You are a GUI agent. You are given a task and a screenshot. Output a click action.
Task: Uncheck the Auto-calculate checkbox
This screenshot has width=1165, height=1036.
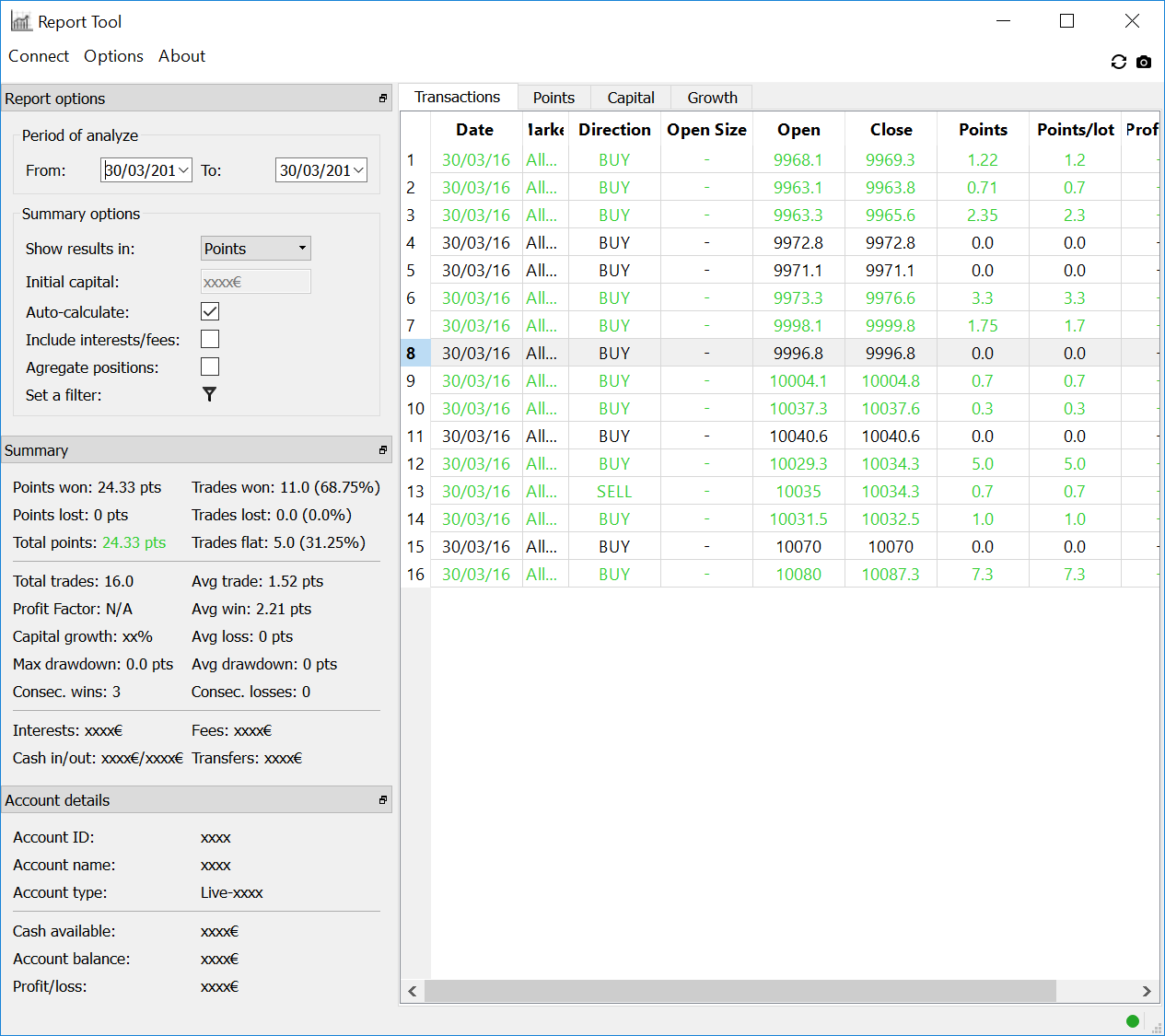[210, 311]
